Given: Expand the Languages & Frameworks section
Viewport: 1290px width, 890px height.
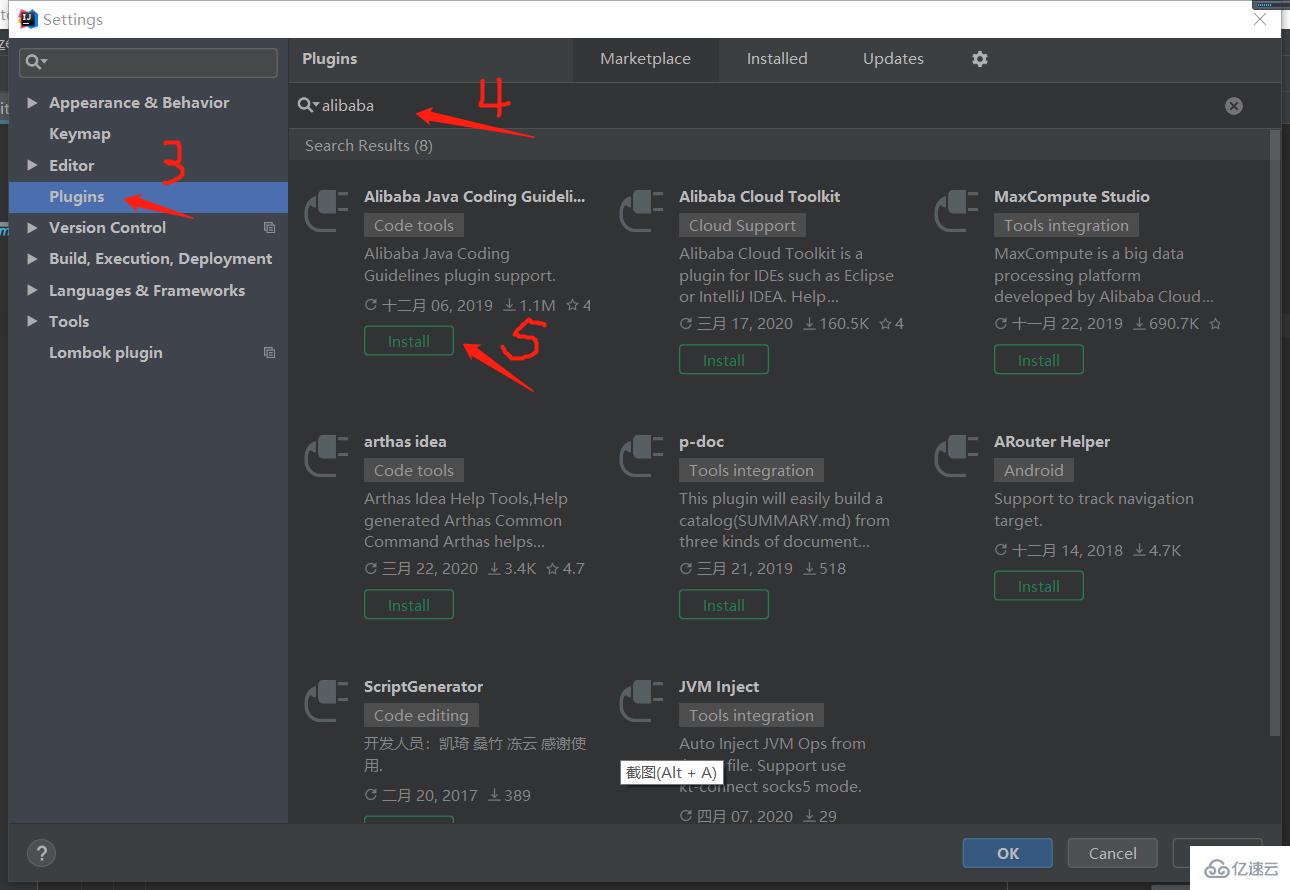Looking at the screenshot, I should [33, 291].
